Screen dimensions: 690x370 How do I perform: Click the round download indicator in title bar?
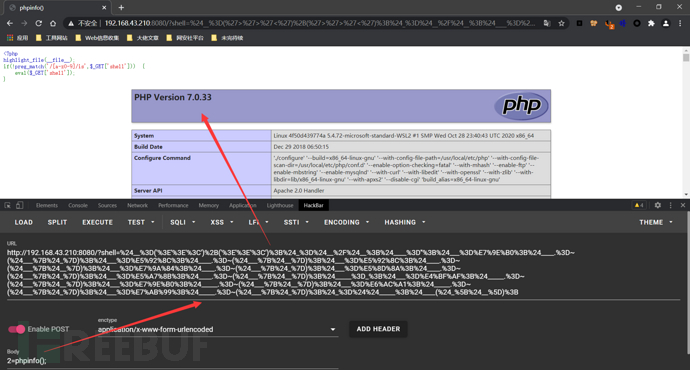(x=619, y=7)
